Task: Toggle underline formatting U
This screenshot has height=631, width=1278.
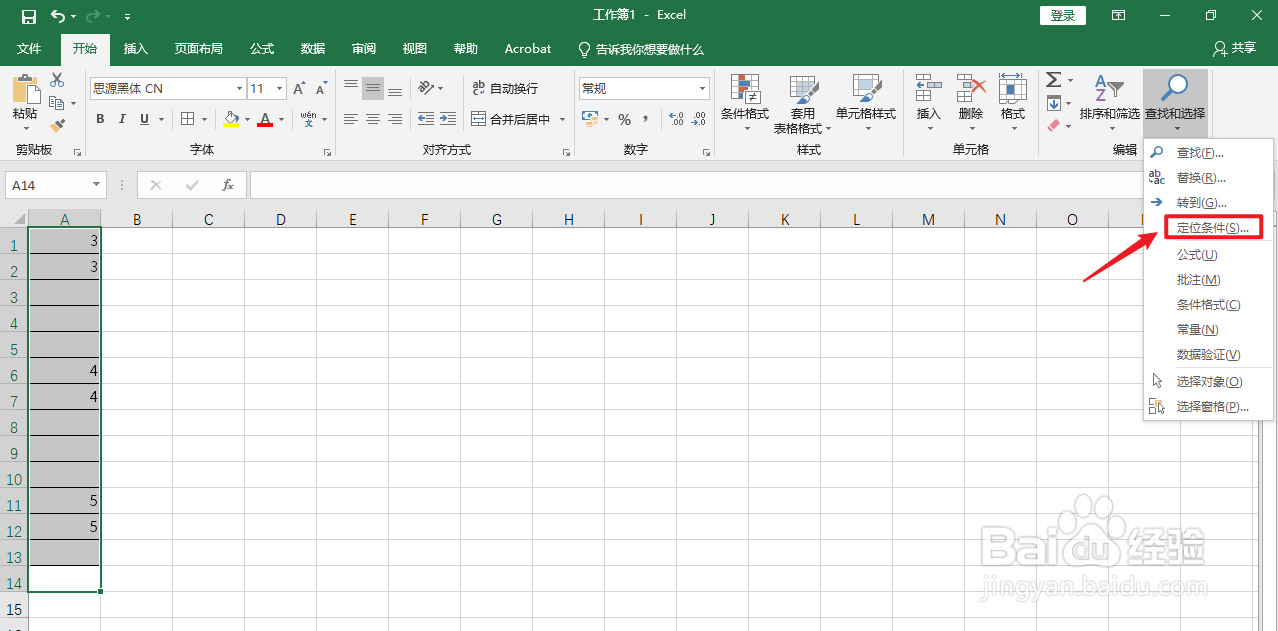Action: (x=144, y=119)
